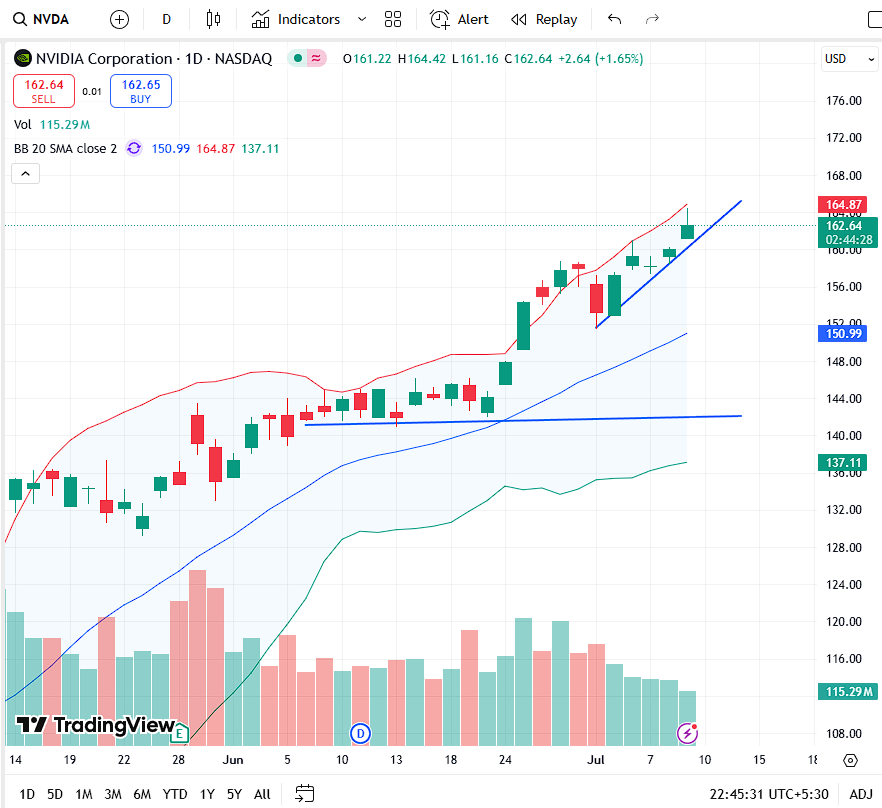Show All time range
Image resolution: width=882 pixels, height=808 pixels.
pyautogui.click(x=262, y=794)
